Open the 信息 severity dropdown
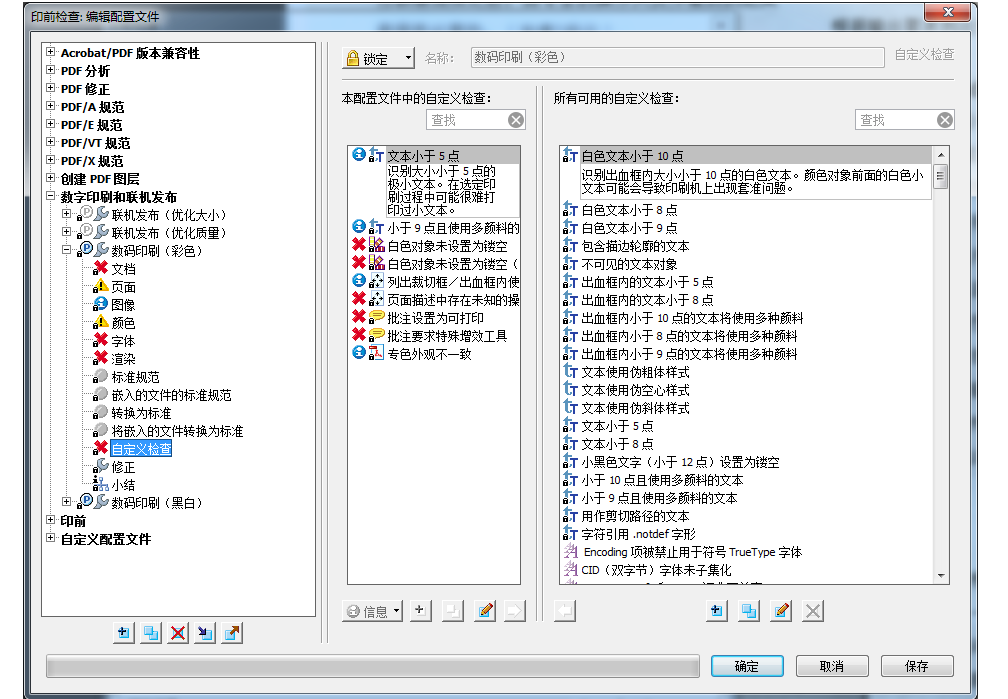This screenshot has height=699, width=1008. (x=372, y=611)
